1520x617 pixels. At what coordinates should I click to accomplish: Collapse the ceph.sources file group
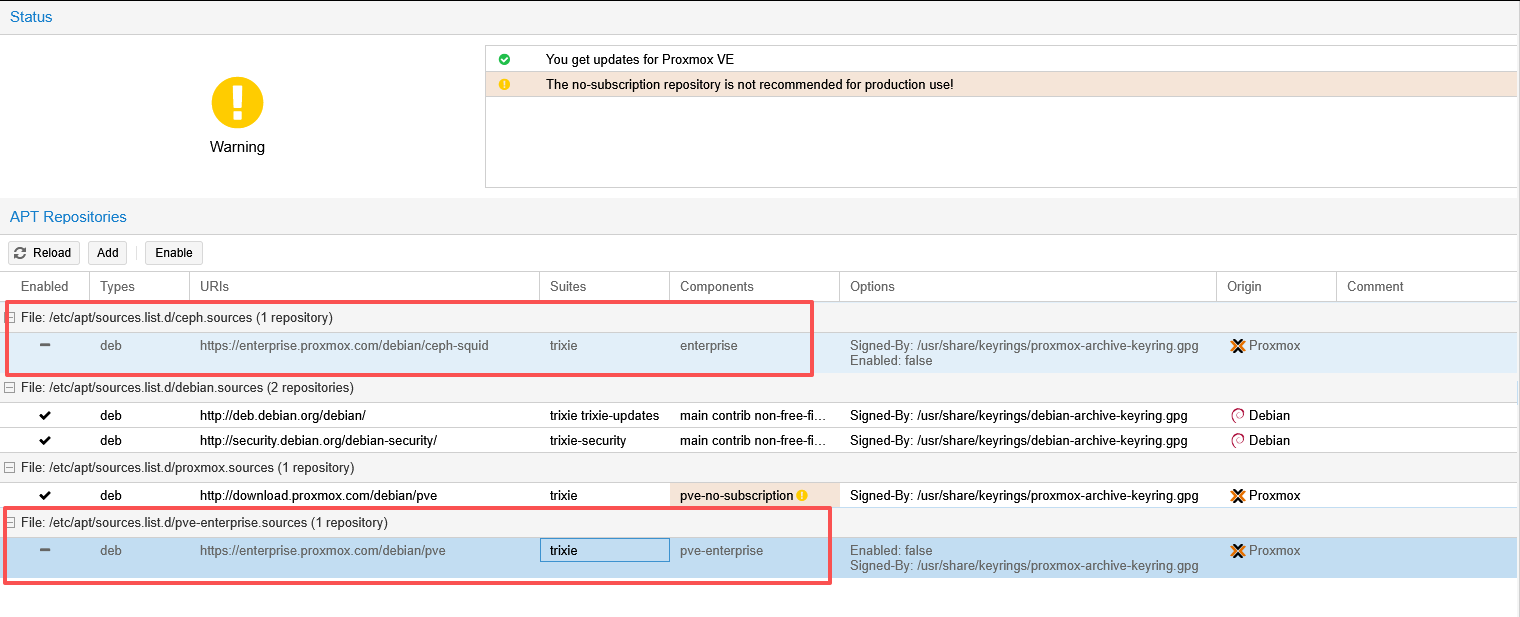(x=10, y=318)
